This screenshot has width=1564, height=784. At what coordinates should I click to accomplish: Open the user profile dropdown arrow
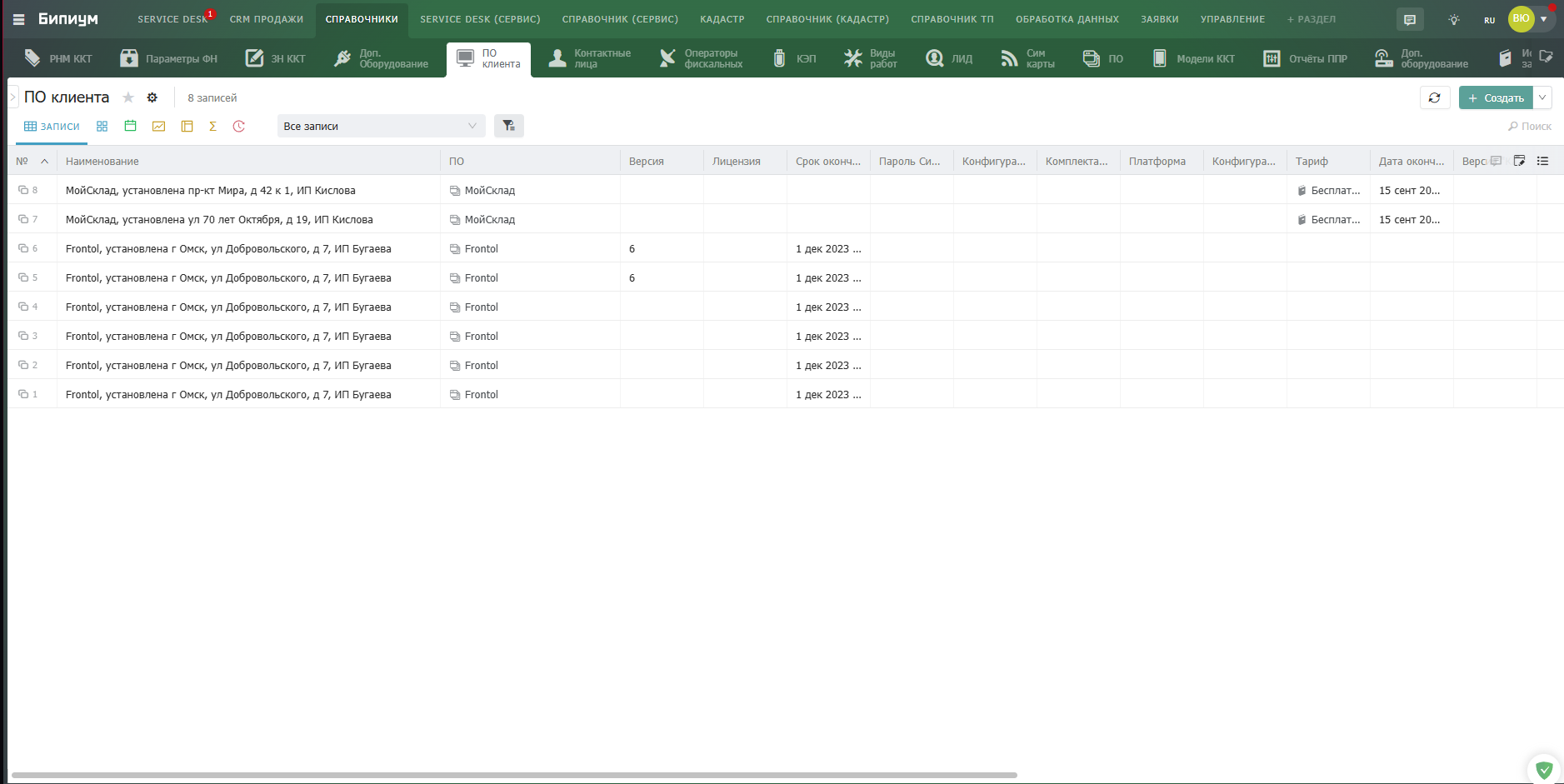(1543, 19)
